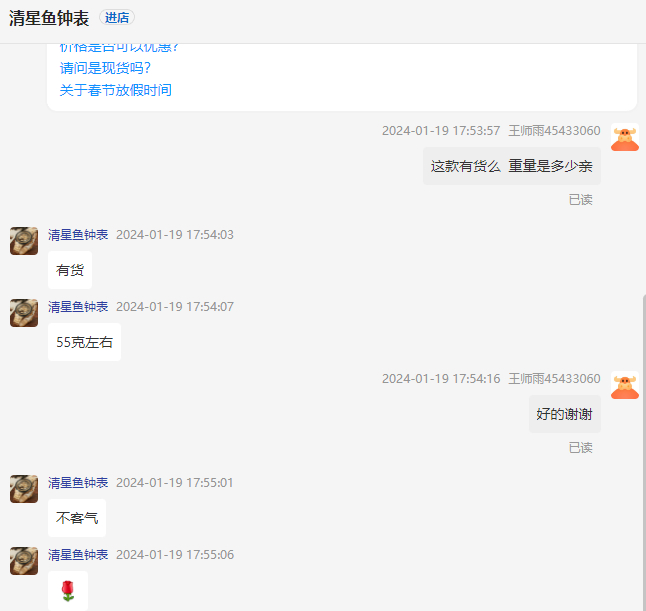Screen dimensions: 646x611
Task: Select the 请问是现货吗? quick question link
Action: click(x=105, y=68)
